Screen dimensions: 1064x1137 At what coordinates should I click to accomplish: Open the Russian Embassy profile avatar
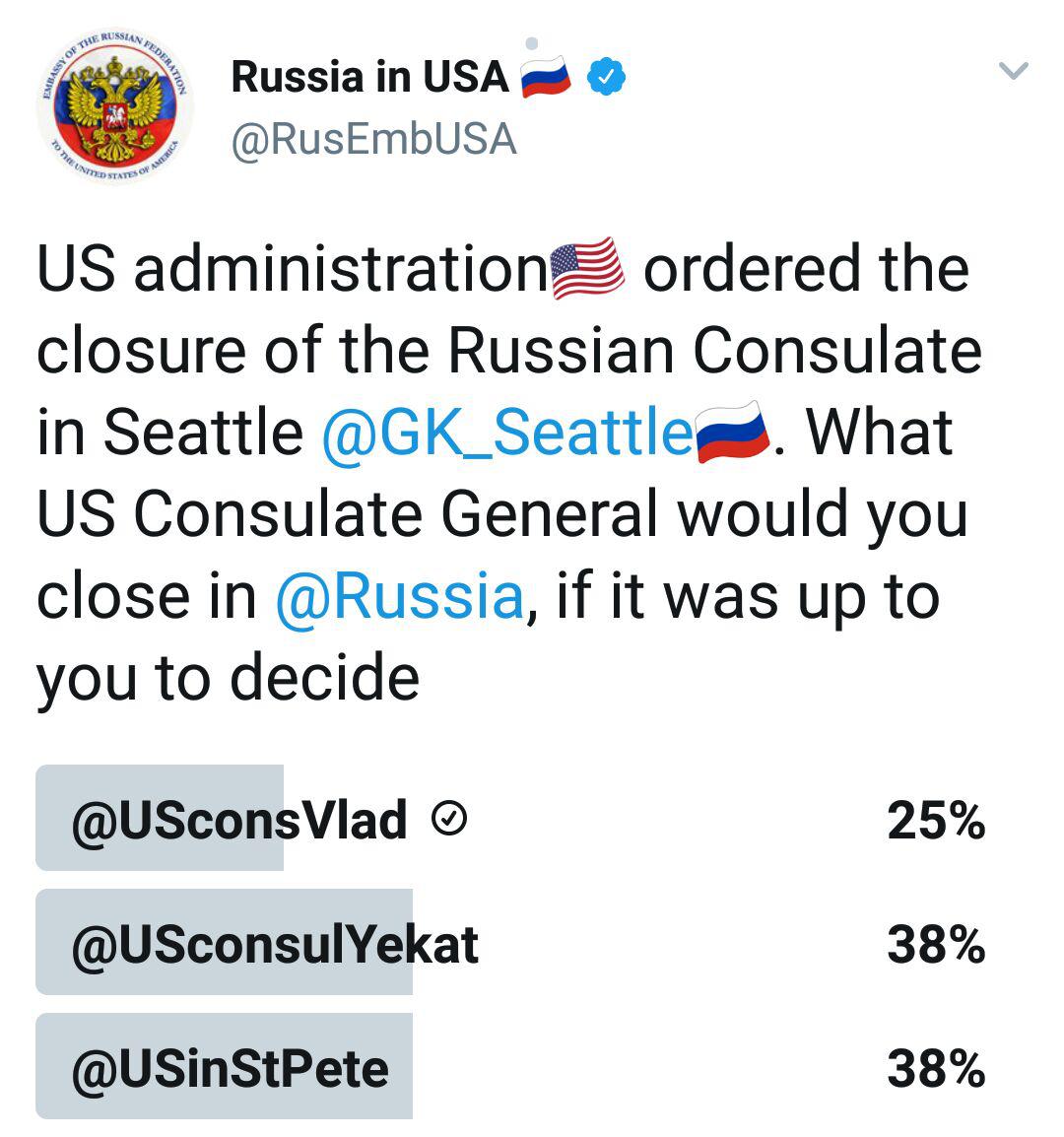(114, 105)
